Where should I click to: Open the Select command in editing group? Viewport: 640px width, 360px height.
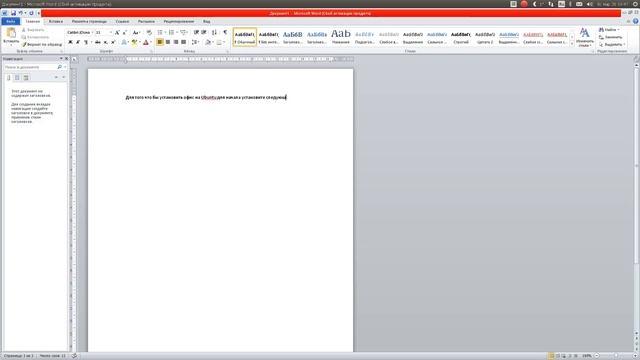612,44
